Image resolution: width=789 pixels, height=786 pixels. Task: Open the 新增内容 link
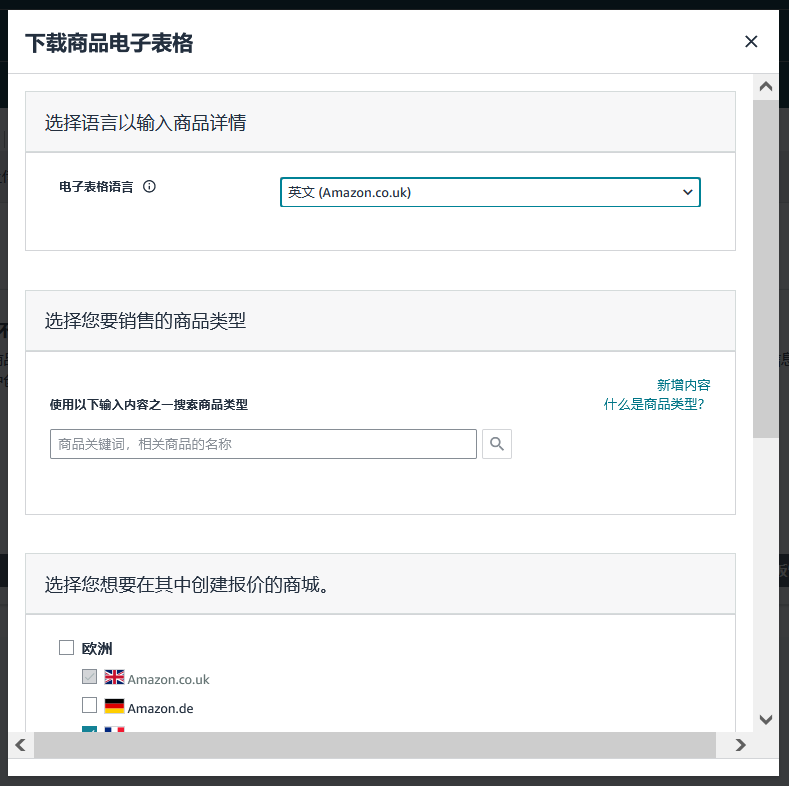(683, 385)
